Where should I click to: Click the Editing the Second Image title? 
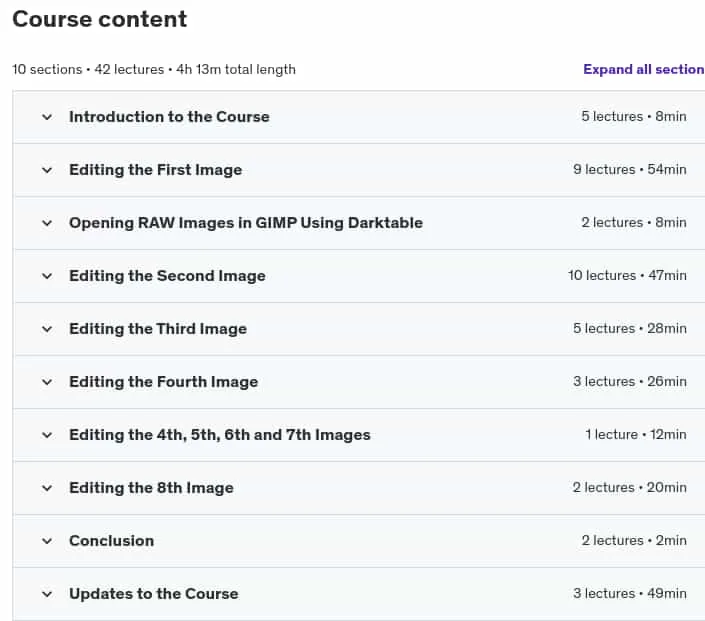click(167, 276)
